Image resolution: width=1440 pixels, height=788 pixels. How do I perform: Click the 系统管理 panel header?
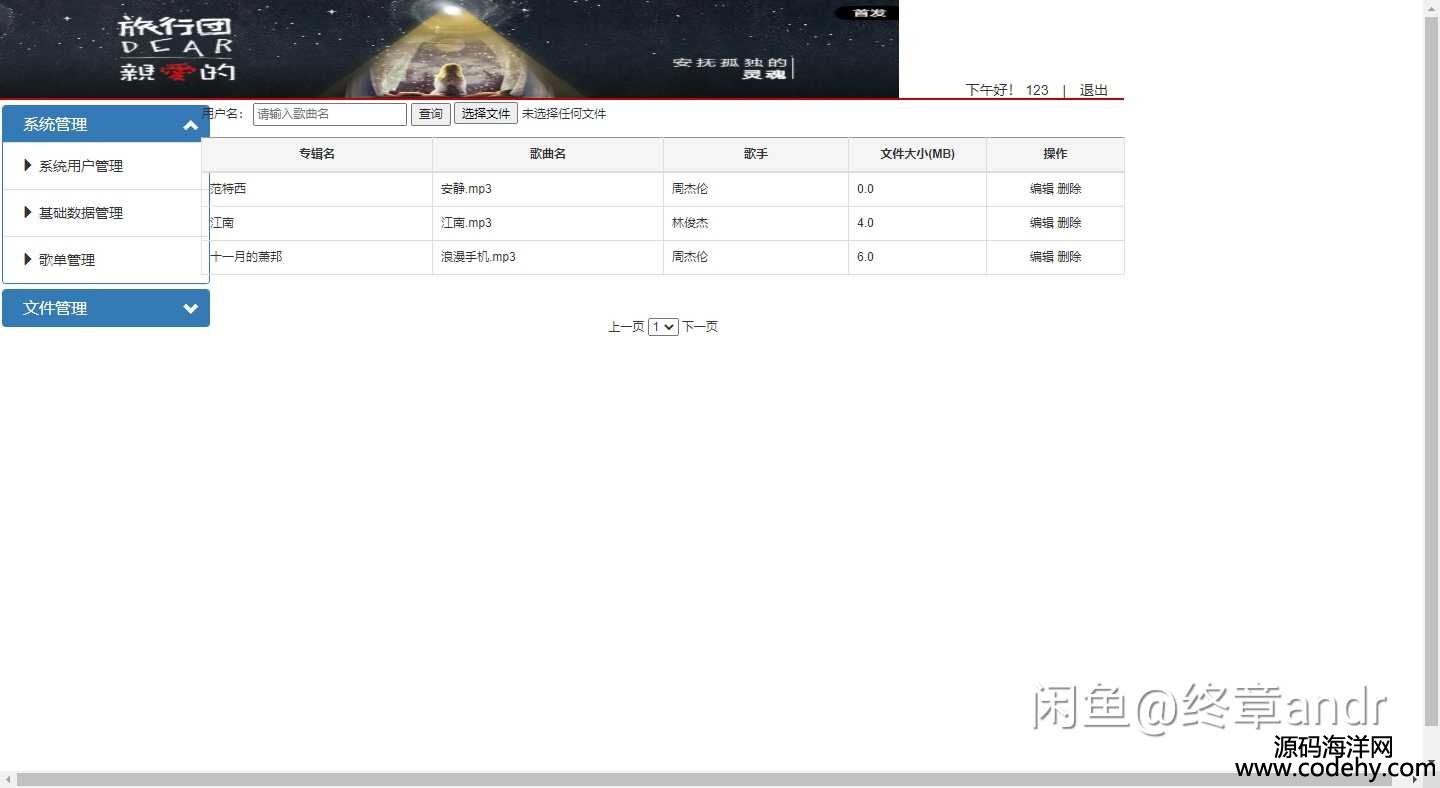[x=106, y=124]
